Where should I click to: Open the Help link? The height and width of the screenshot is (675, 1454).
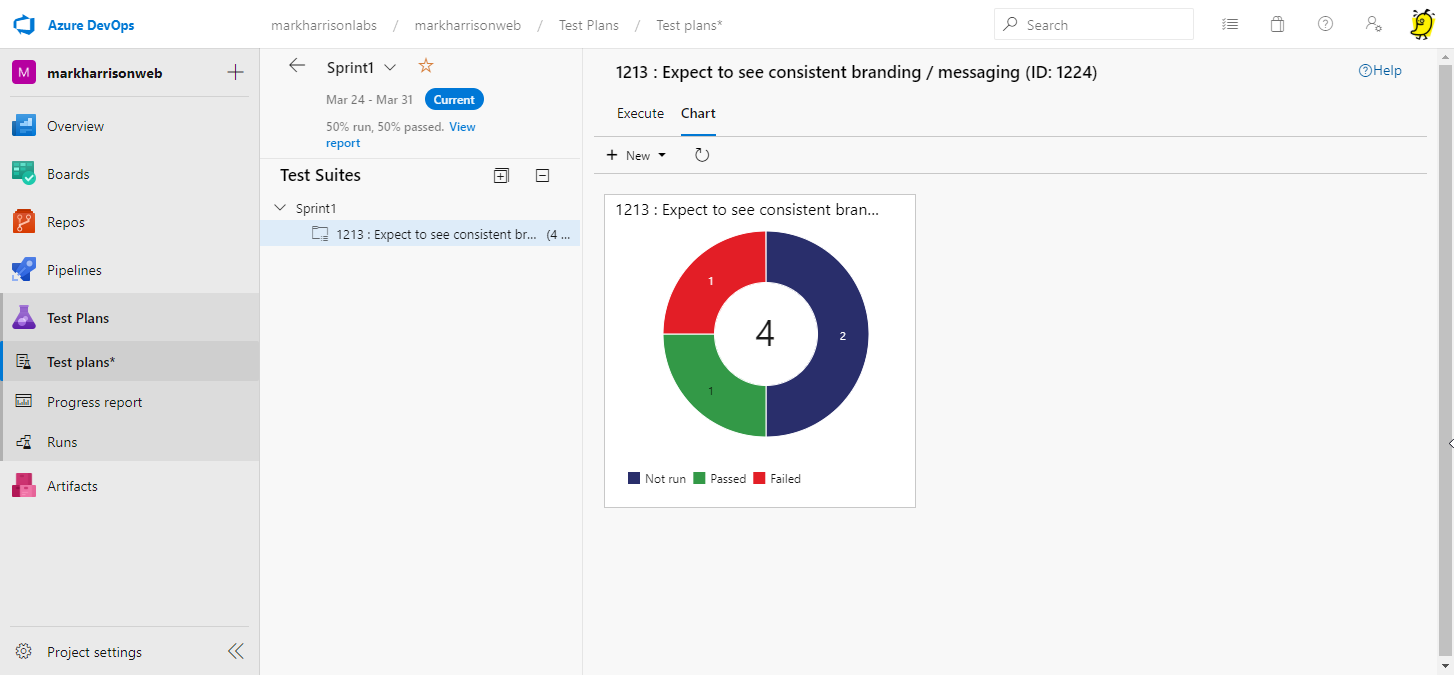click(1380, 70)
